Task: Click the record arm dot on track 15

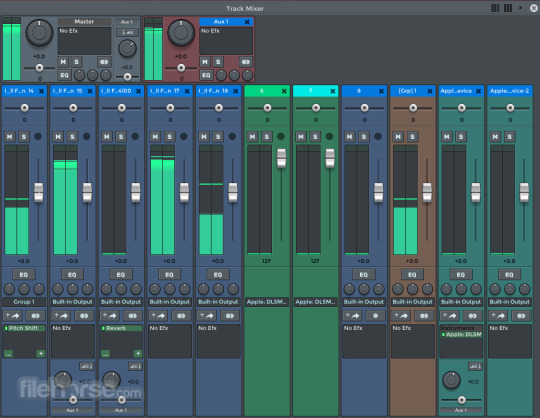Action: click(x=87, y=136)
